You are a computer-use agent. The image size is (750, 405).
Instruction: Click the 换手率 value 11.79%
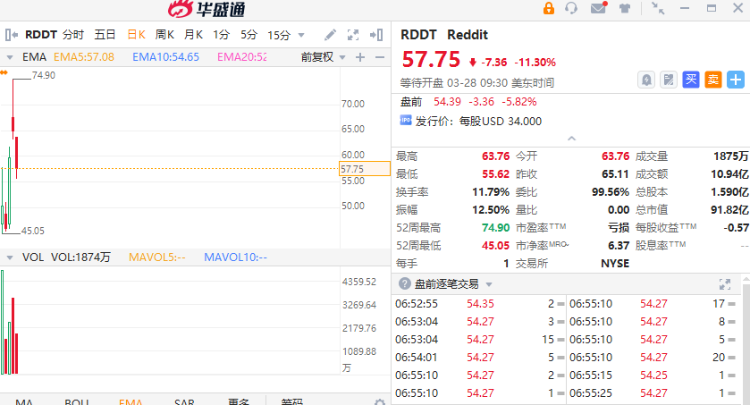pyautogui.click(x=490, y=192)
